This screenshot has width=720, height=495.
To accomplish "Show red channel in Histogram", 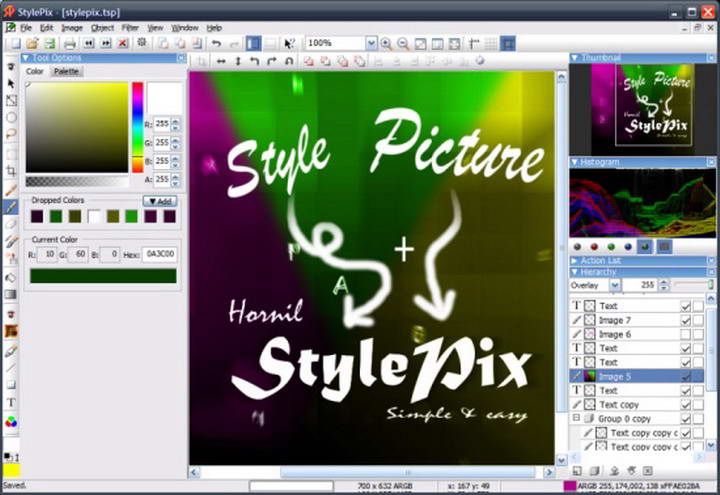I will click(594, 247).
